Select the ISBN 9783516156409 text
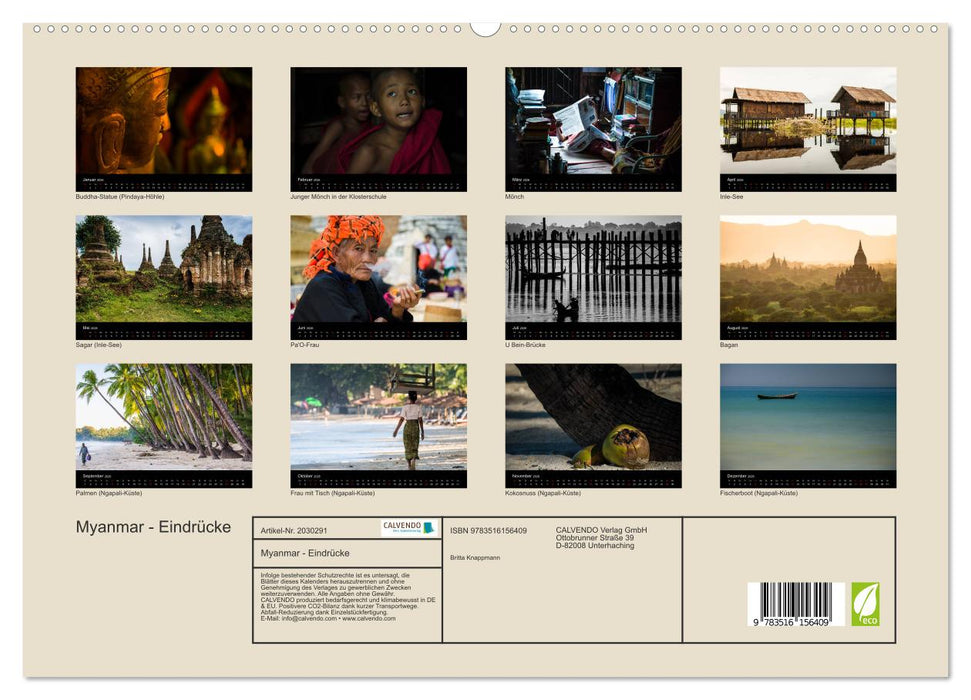971x700 pixels. [x=491, y=528]
